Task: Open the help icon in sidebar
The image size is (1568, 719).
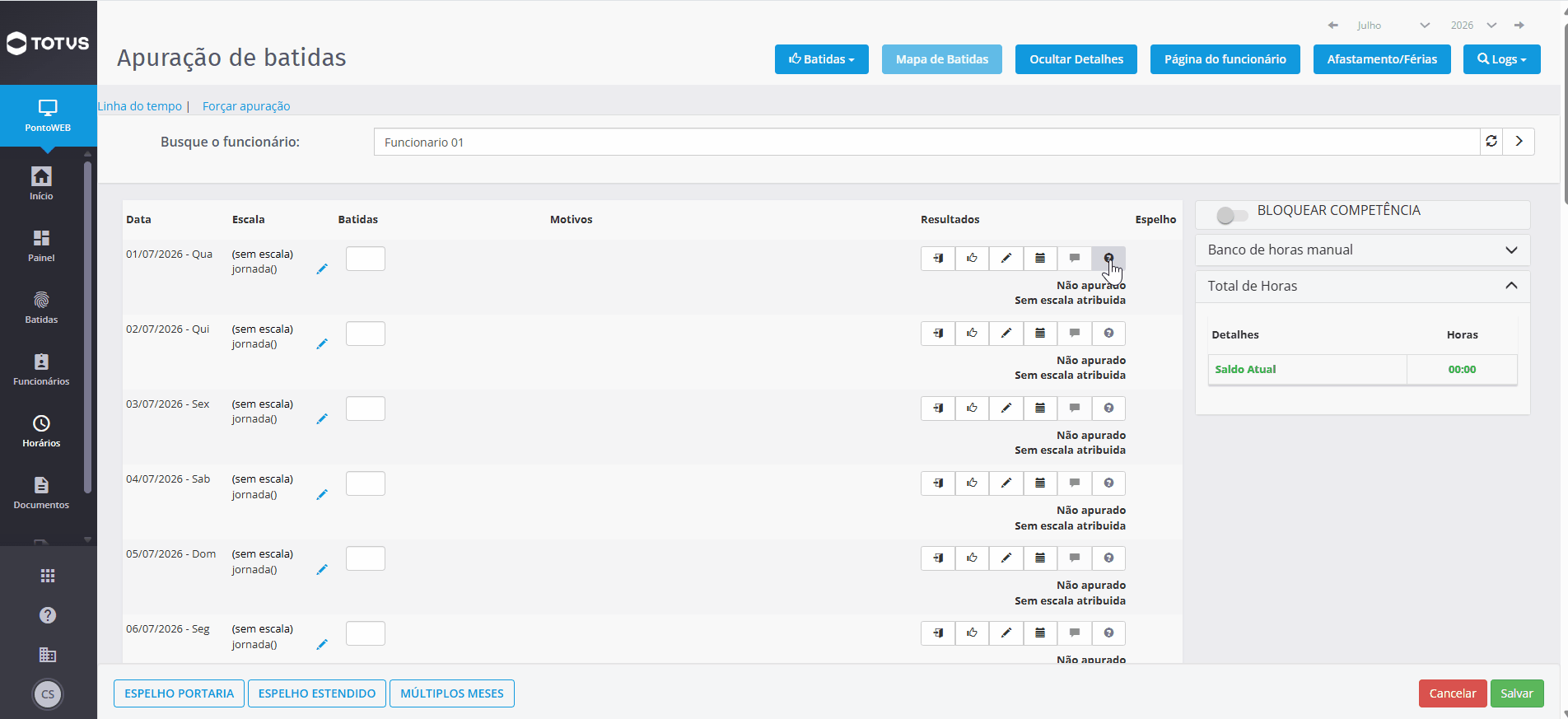Action: 48,615
